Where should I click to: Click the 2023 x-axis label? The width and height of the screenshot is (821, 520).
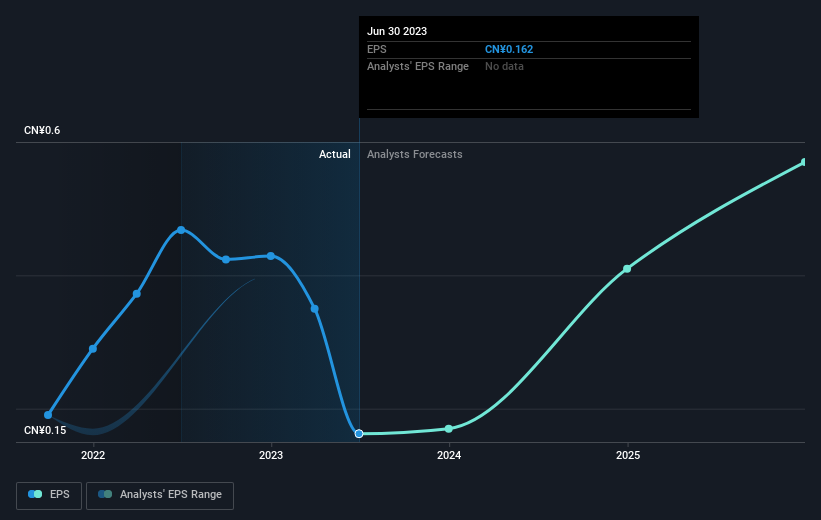point(271,455)
